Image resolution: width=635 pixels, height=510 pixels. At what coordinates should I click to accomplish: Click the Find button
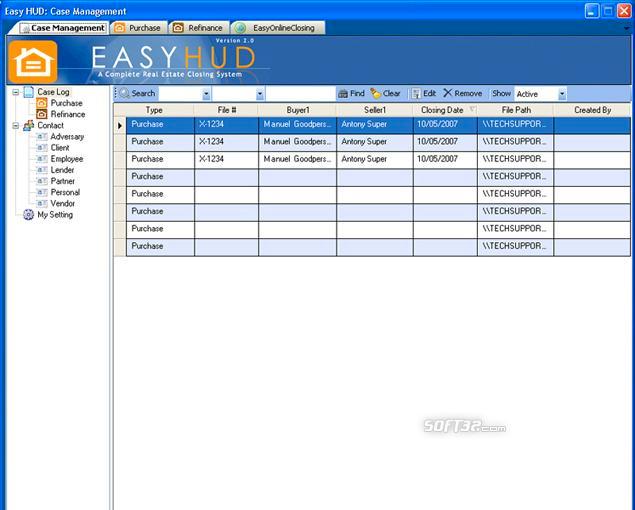tap(351, 94)
